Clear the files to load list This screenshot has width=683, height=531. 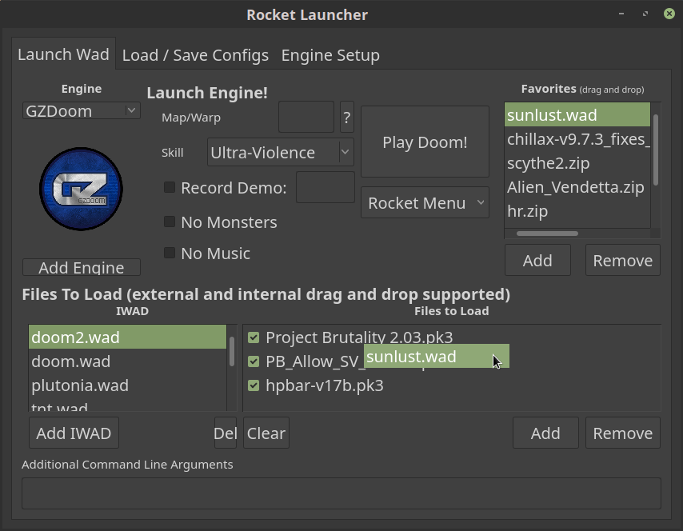(266, 433)
